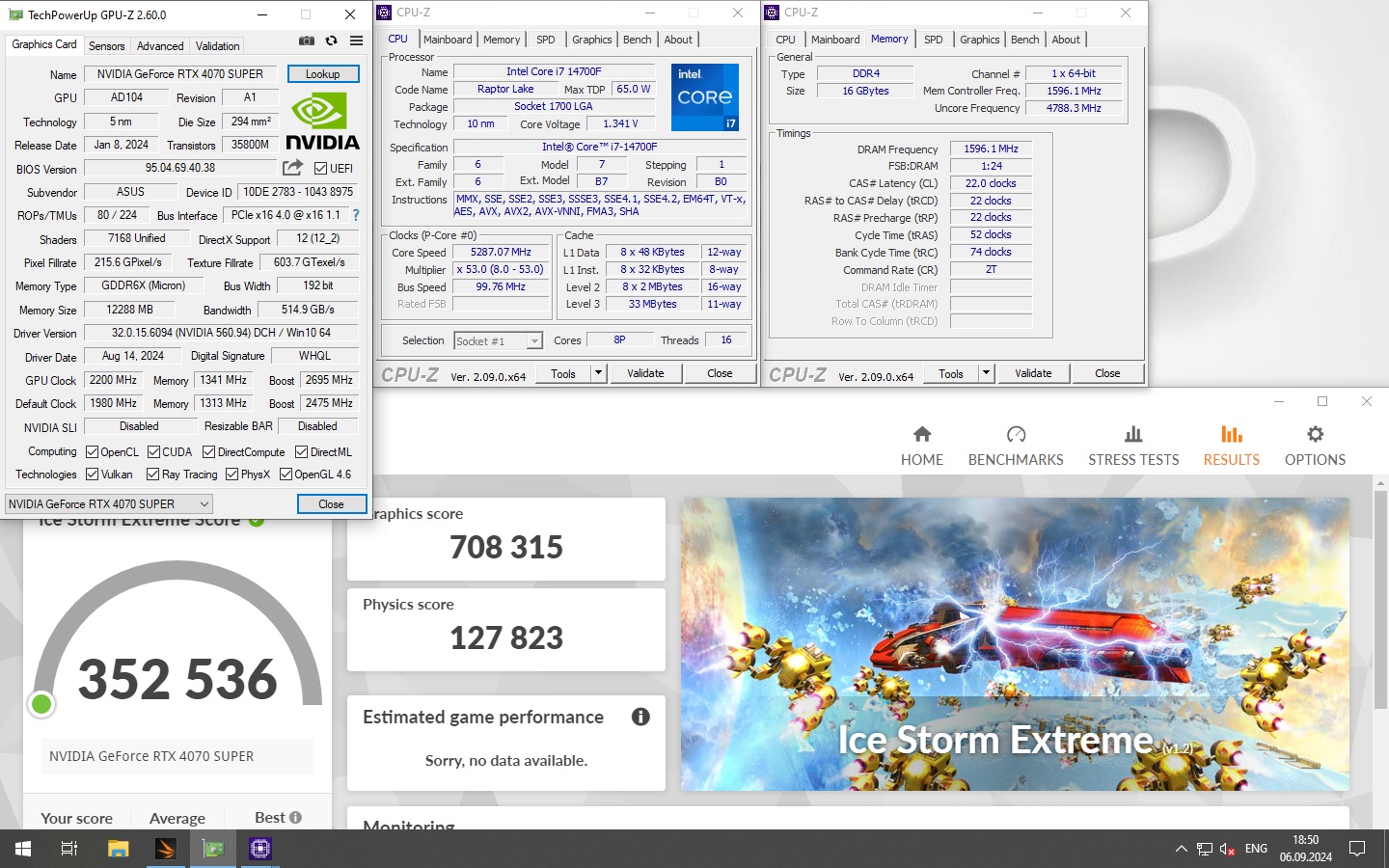Open Mainboard tab in CPU-Z CPU window

pyautogui.click(x=448, y=40)
